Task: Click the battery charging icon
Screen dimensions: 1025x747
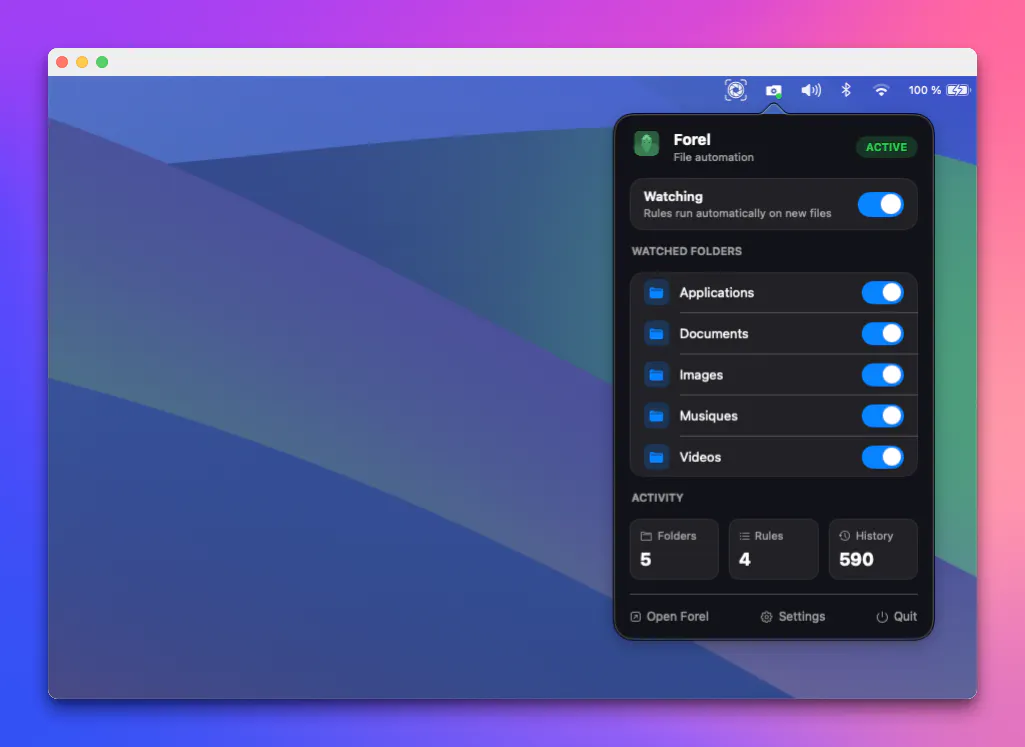Action: (958, 90)
